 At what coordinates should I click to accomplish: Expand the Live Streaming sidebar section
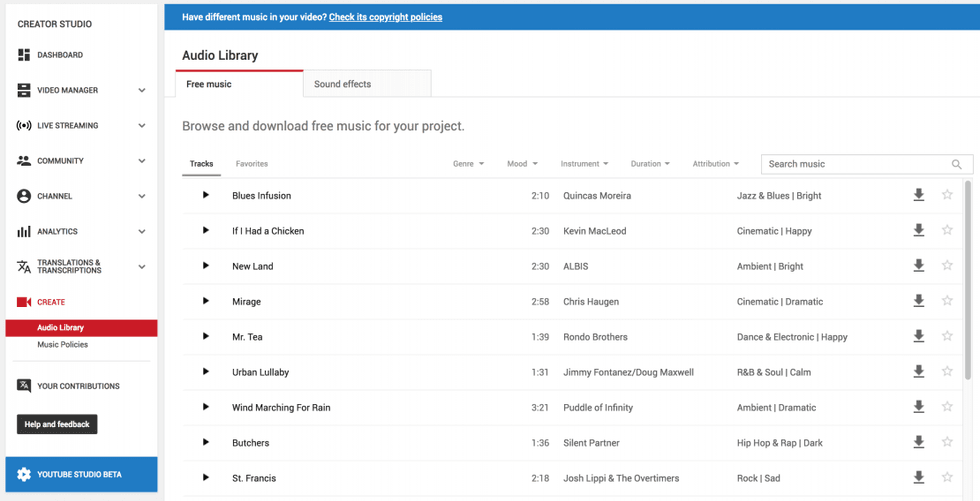coord(142,126)
